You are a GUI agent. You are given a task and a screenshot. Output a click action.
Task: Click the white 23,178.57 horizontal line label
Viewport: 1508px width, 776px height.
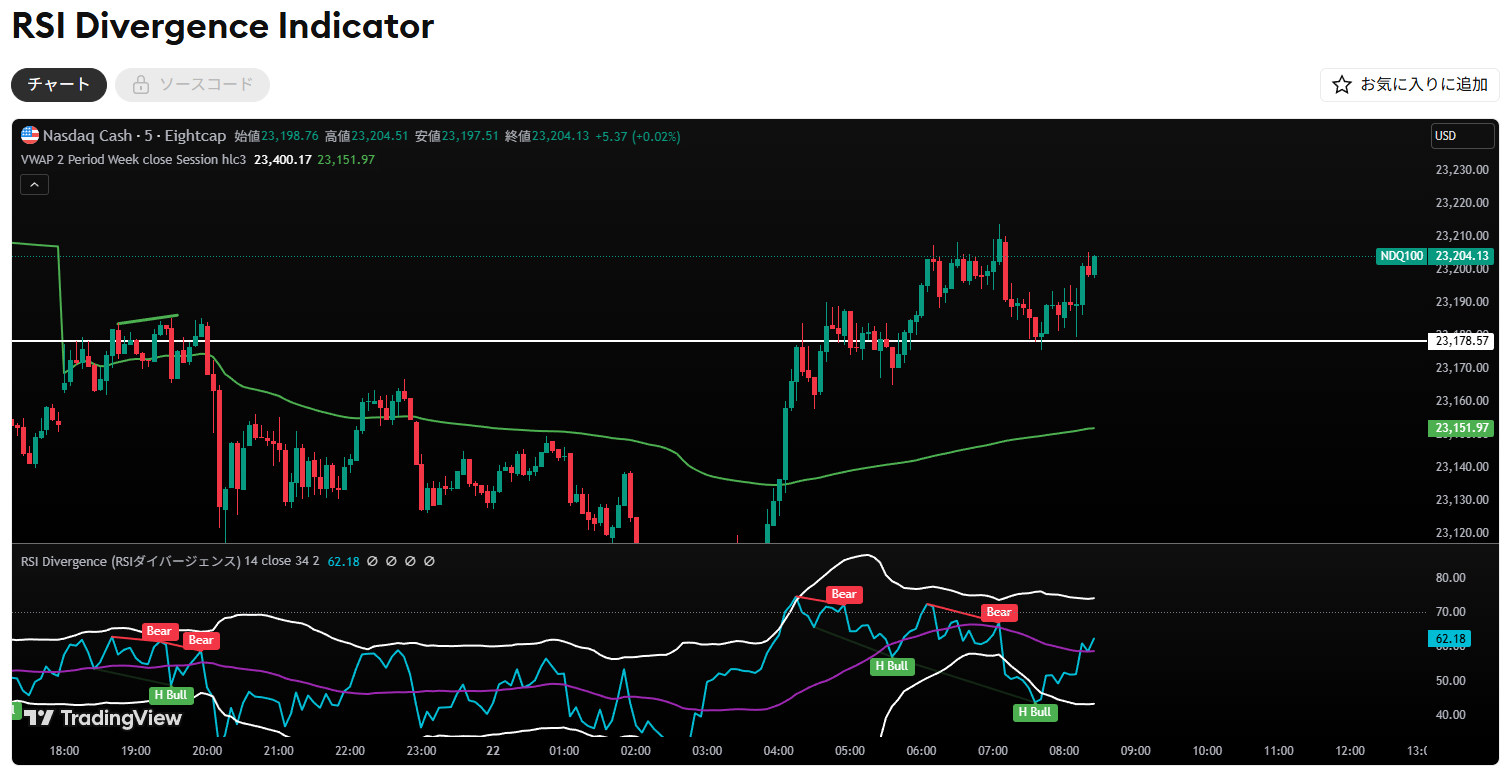pyautogui.click(x=1461, y=341)
